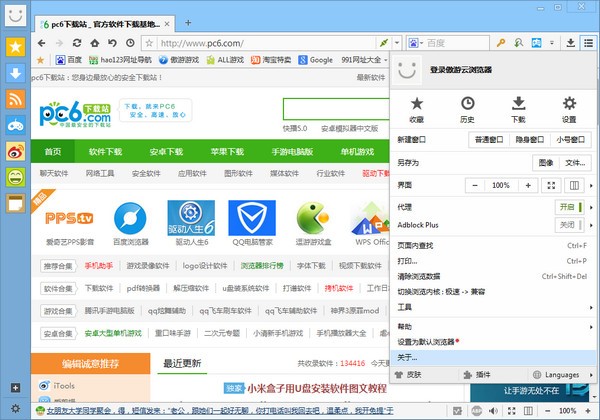The image size is (600, 420).
Task: Open Favorites star in sidebar
Action: click(x=15, y=47)
